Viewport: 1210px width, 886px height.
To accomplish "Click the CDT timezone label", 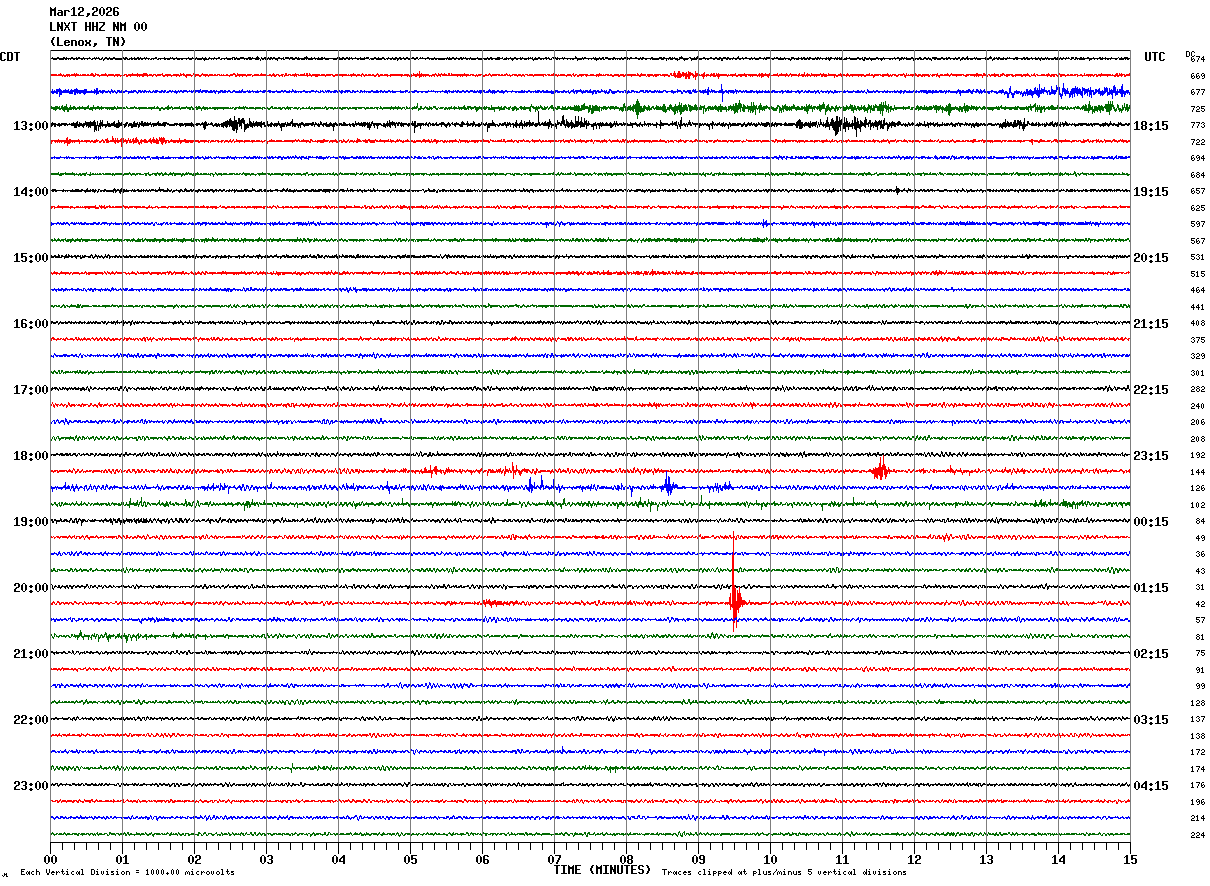I will 10,57.
